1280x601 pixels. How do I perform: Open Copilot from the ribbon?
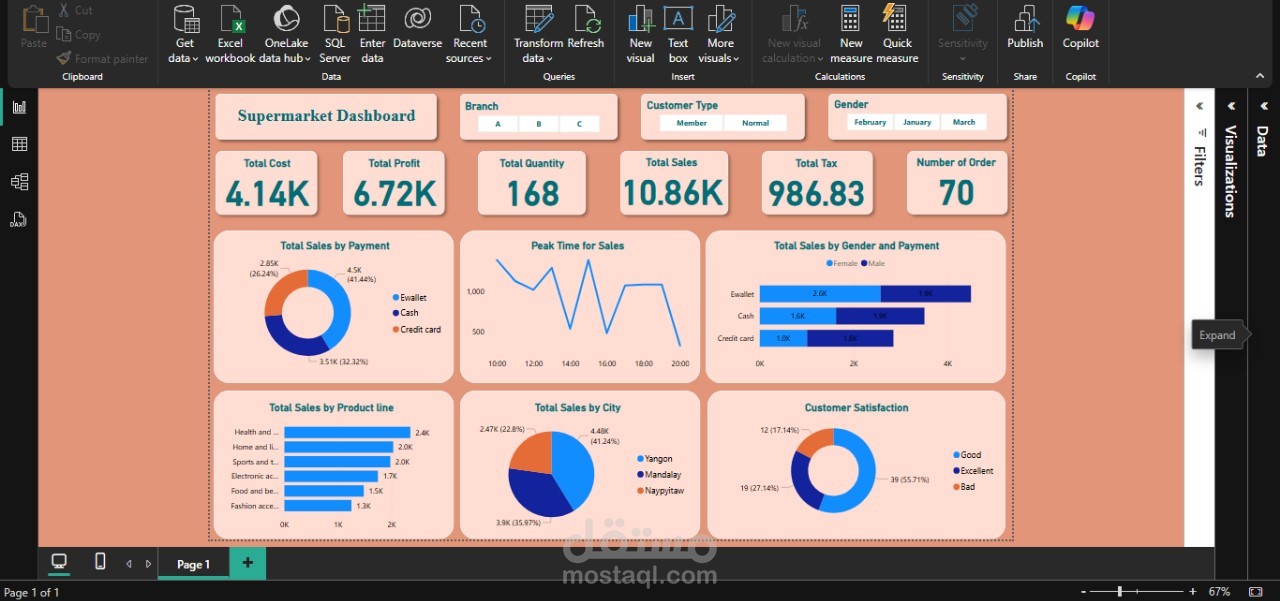tap(1080, 27)
